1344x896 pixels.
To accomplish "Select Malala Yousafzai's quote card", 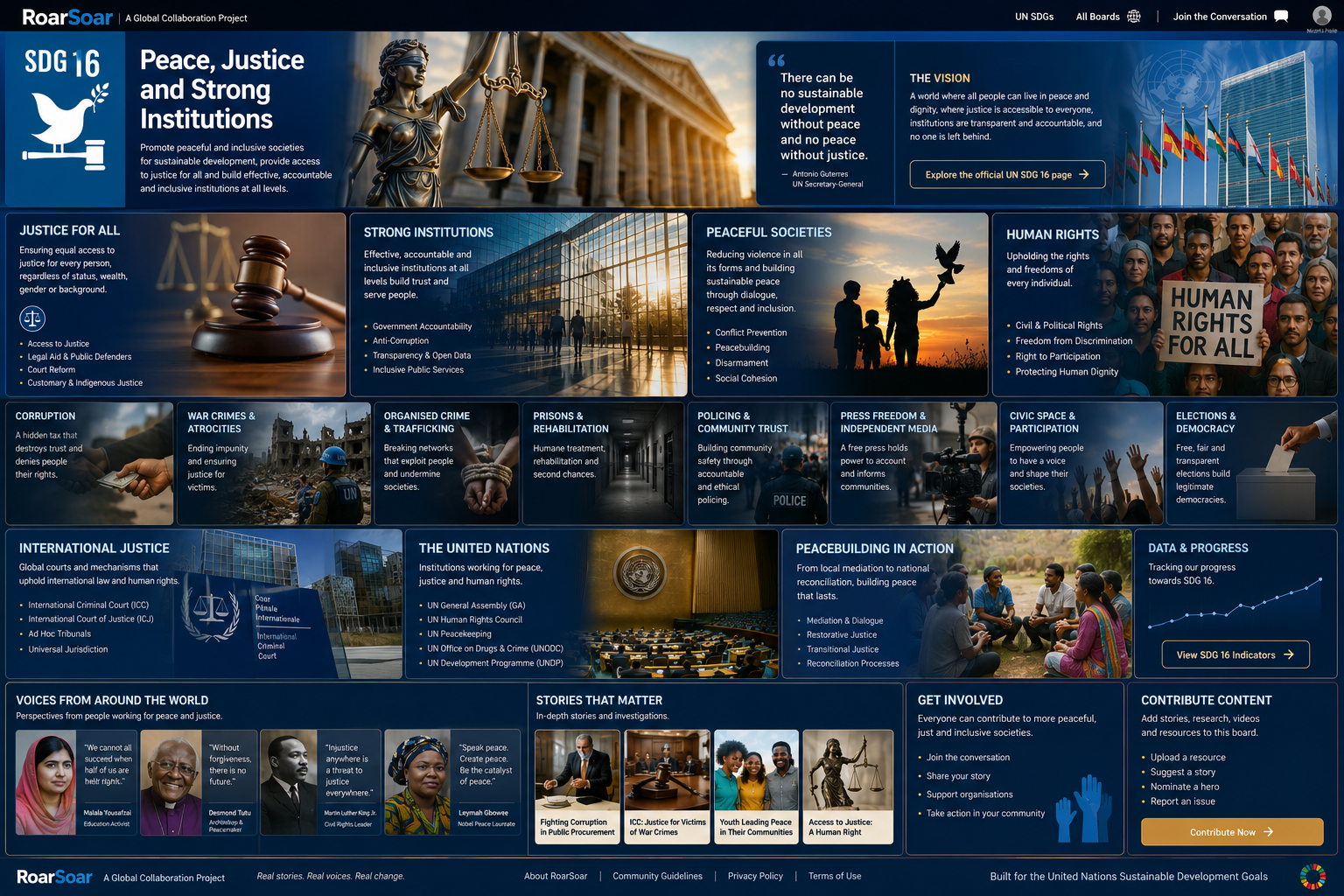I will [75, 782].
